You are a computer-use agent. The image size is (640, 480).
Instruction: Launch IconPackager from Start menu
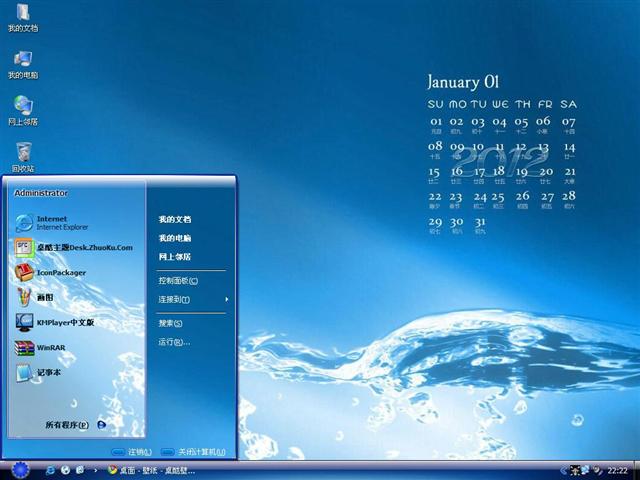[50, 273]
